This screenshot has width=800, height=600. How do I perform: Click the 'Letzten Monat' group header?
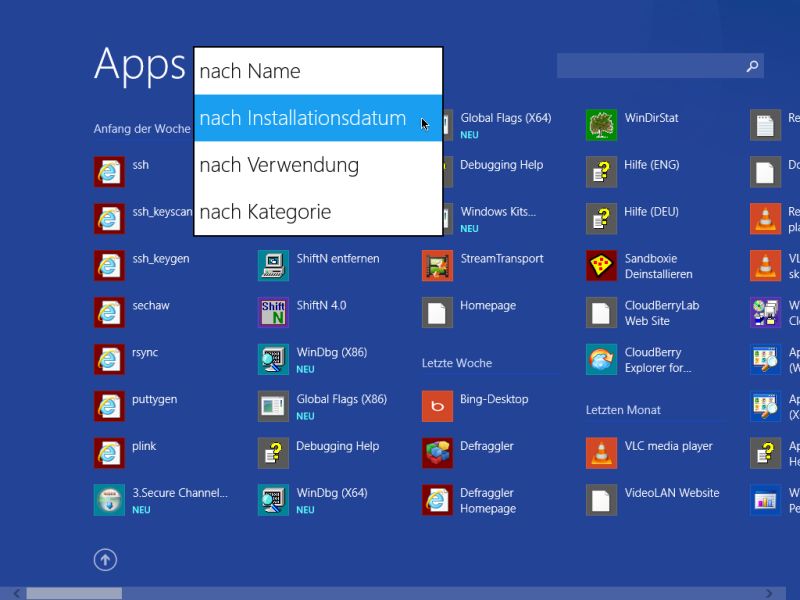[623, 410]
